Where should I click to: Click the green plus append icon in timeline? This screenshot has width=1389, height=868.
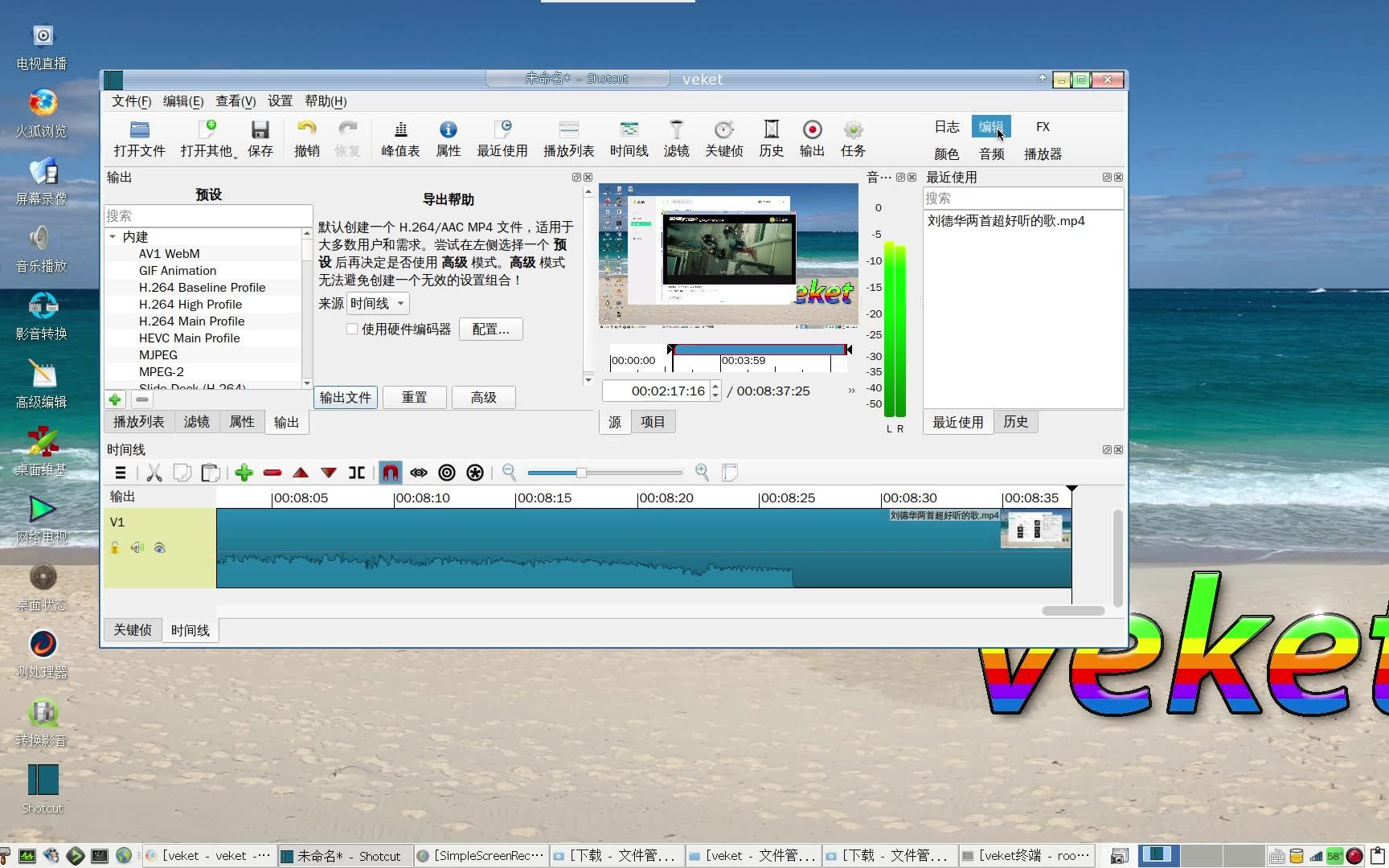click(244, 473)
